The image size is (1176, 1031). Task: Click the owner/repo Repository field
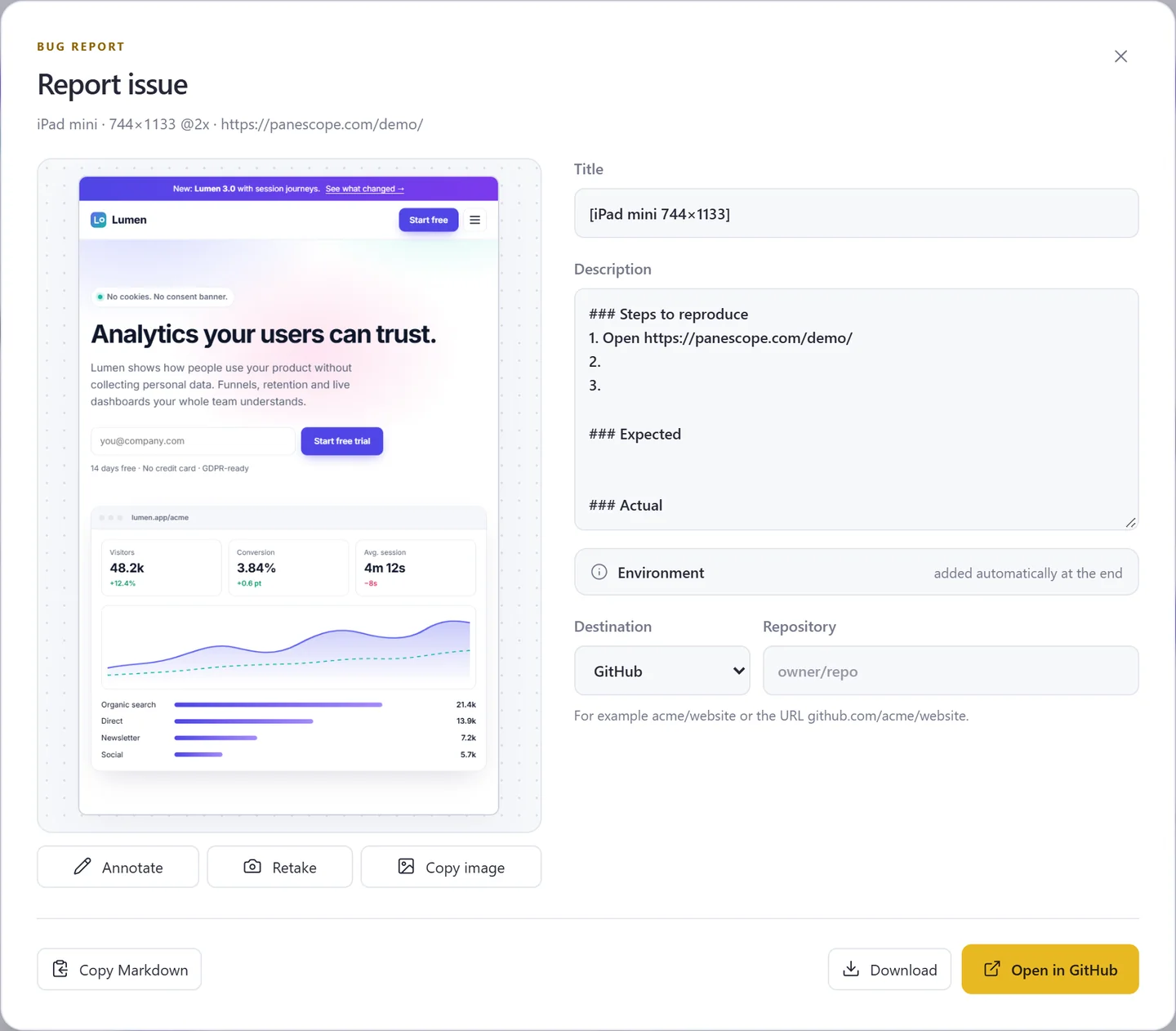[951, 671]
